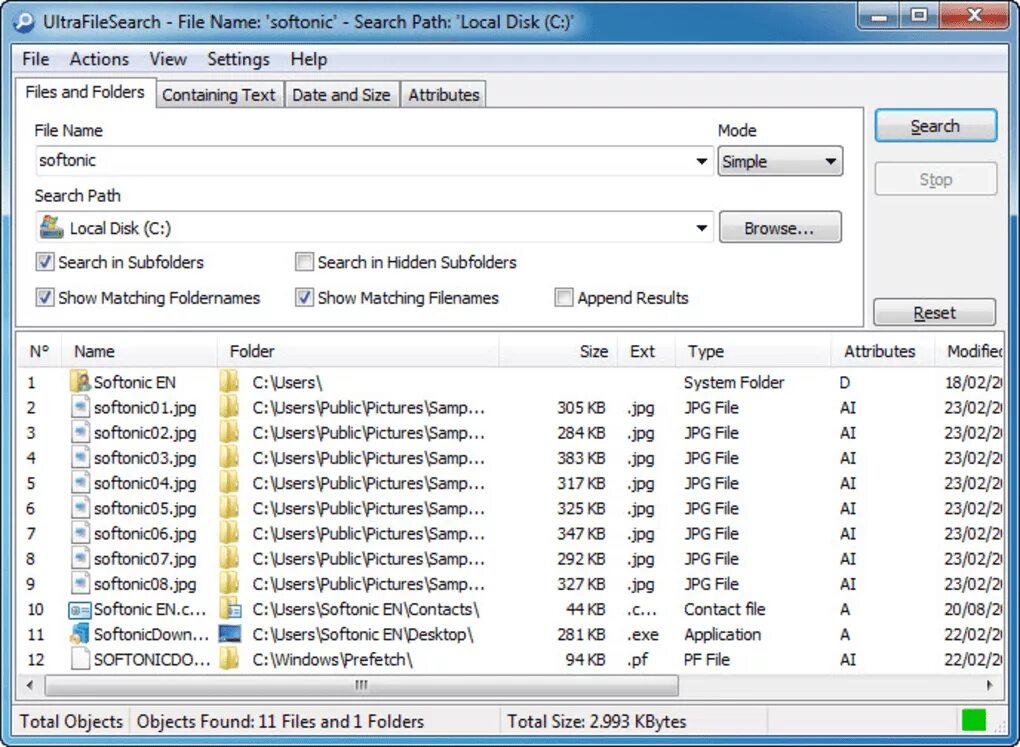Click the Stop button
This screenshot has height=747, width=1020.
point(935,179)
